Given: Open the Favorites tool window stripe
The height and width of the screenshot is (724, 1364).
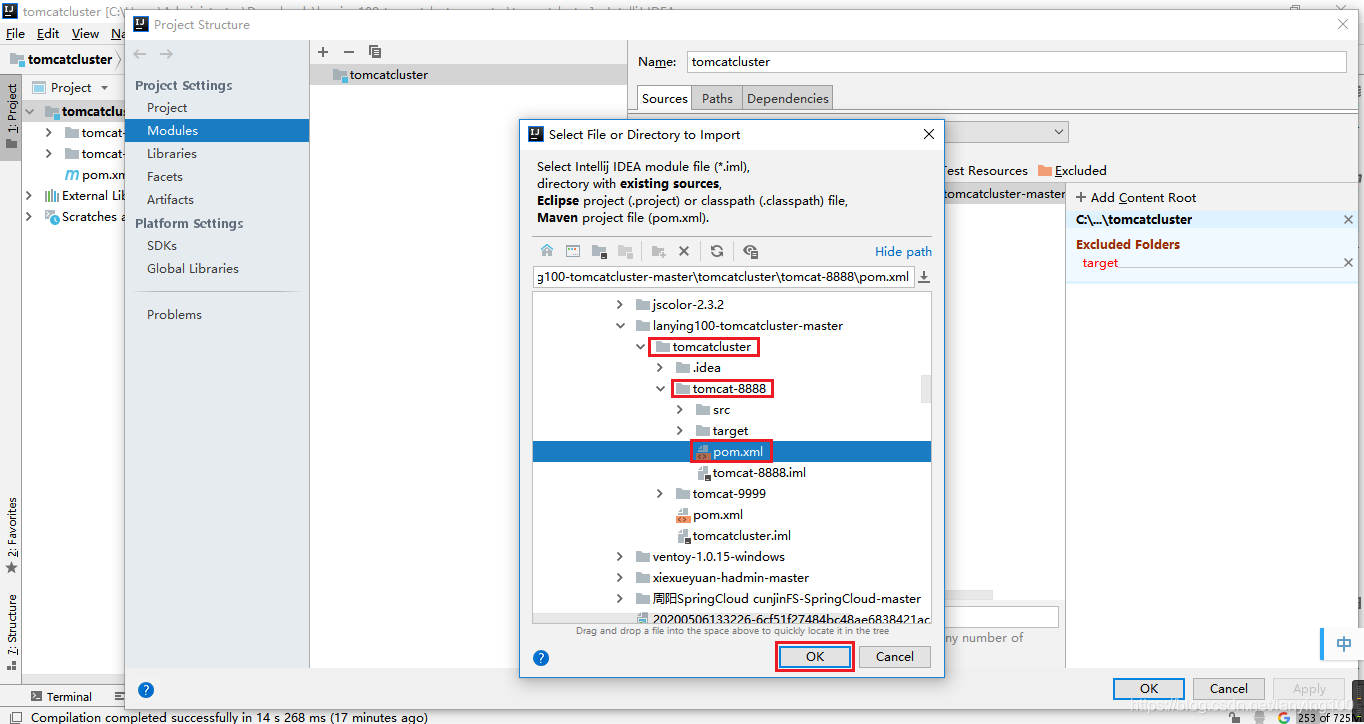Looking at the screenshot, I should point(12,536).
